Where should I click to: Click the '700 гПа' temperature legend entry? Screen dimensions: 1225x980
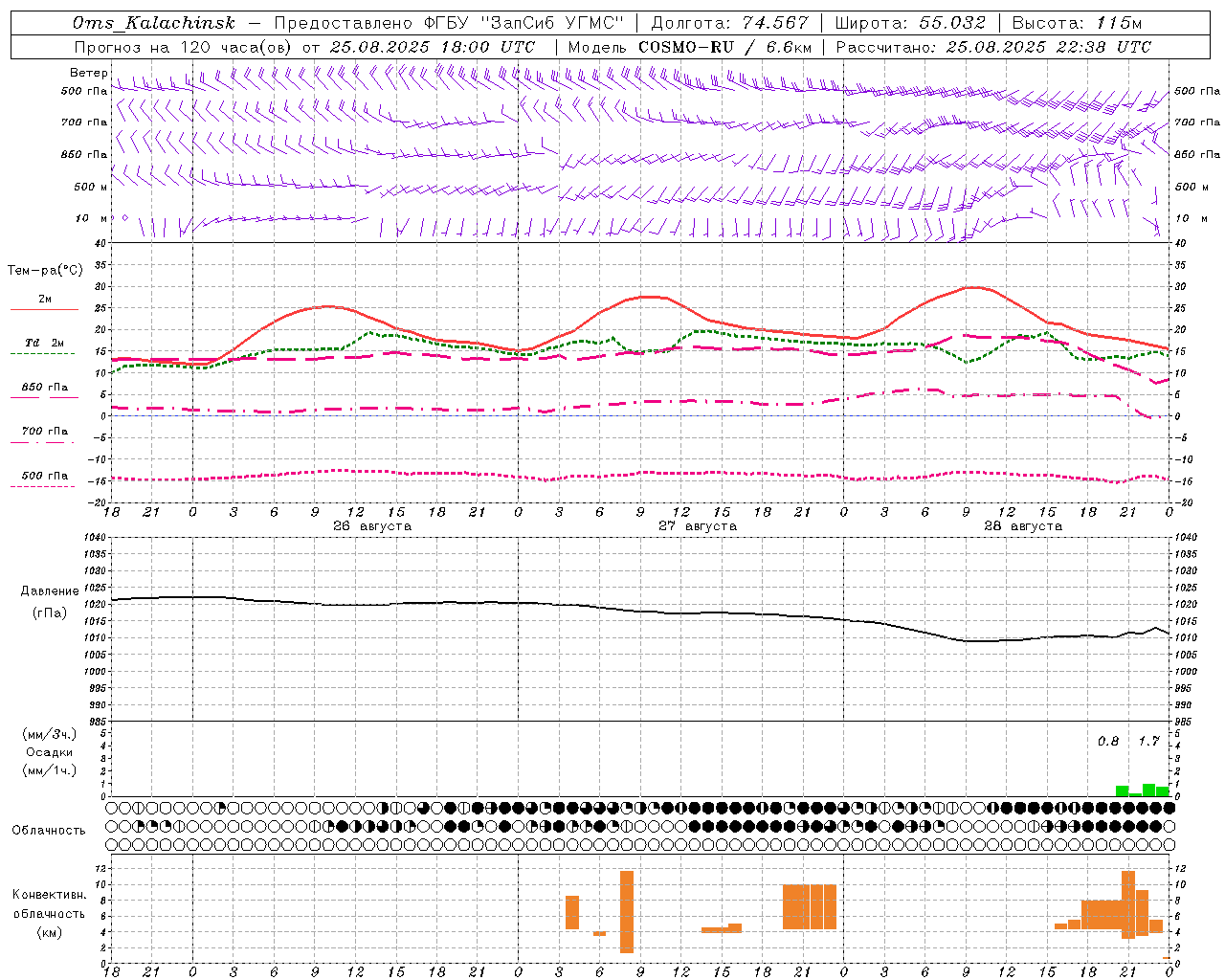pos(45,432)
